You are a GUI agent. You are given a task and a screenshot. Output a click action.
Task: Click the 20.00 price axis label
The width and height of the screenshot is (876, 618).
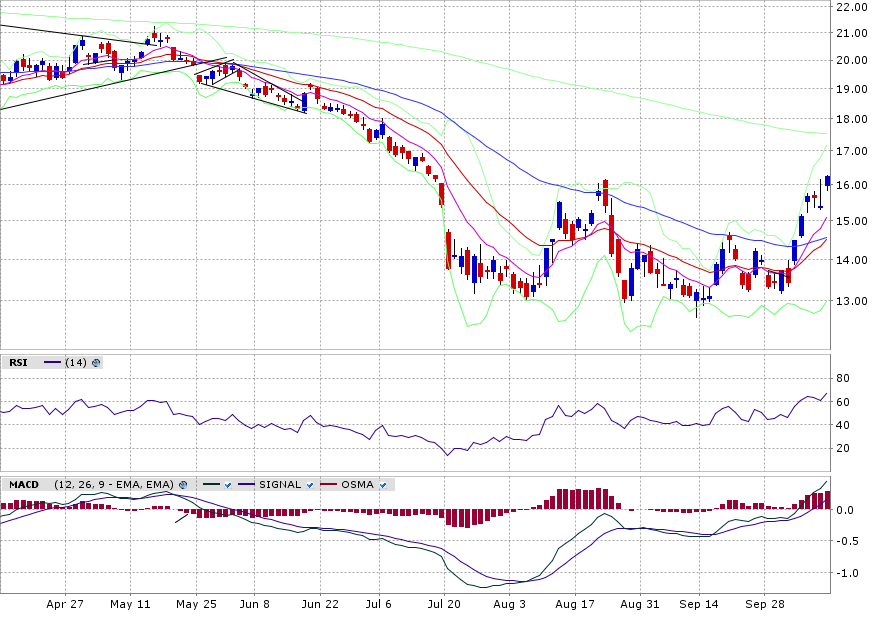click(x=852, y=60)
